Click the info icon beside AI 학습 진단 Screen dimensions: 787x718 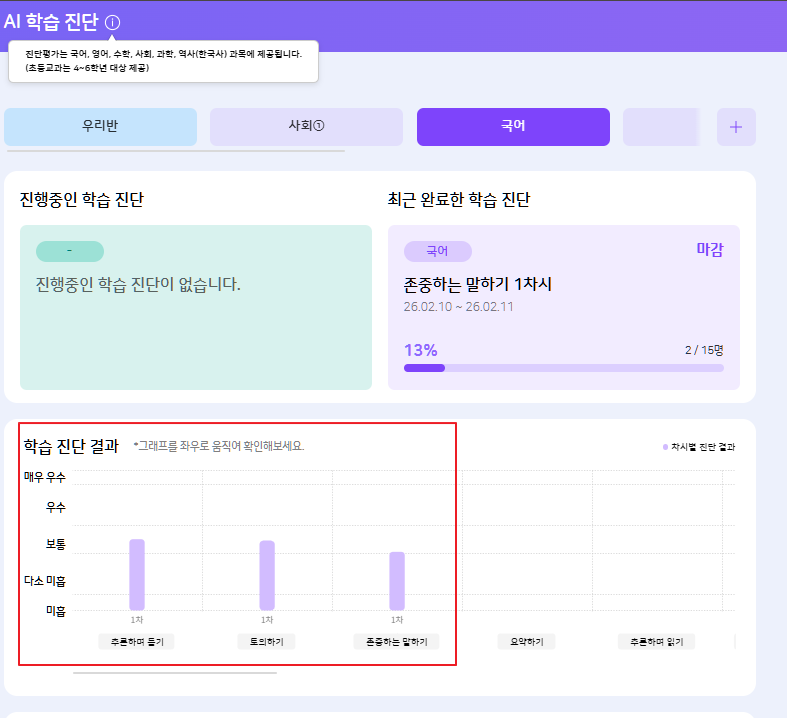113,22
